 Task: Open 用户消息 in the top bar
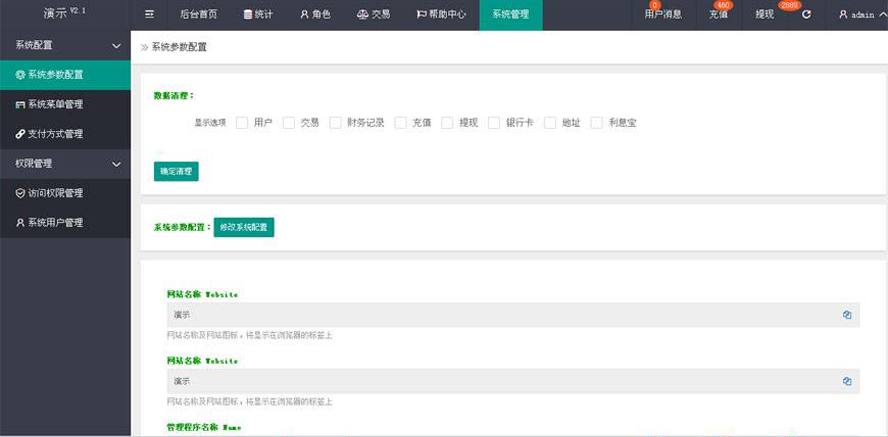click(x=663, y=15)
